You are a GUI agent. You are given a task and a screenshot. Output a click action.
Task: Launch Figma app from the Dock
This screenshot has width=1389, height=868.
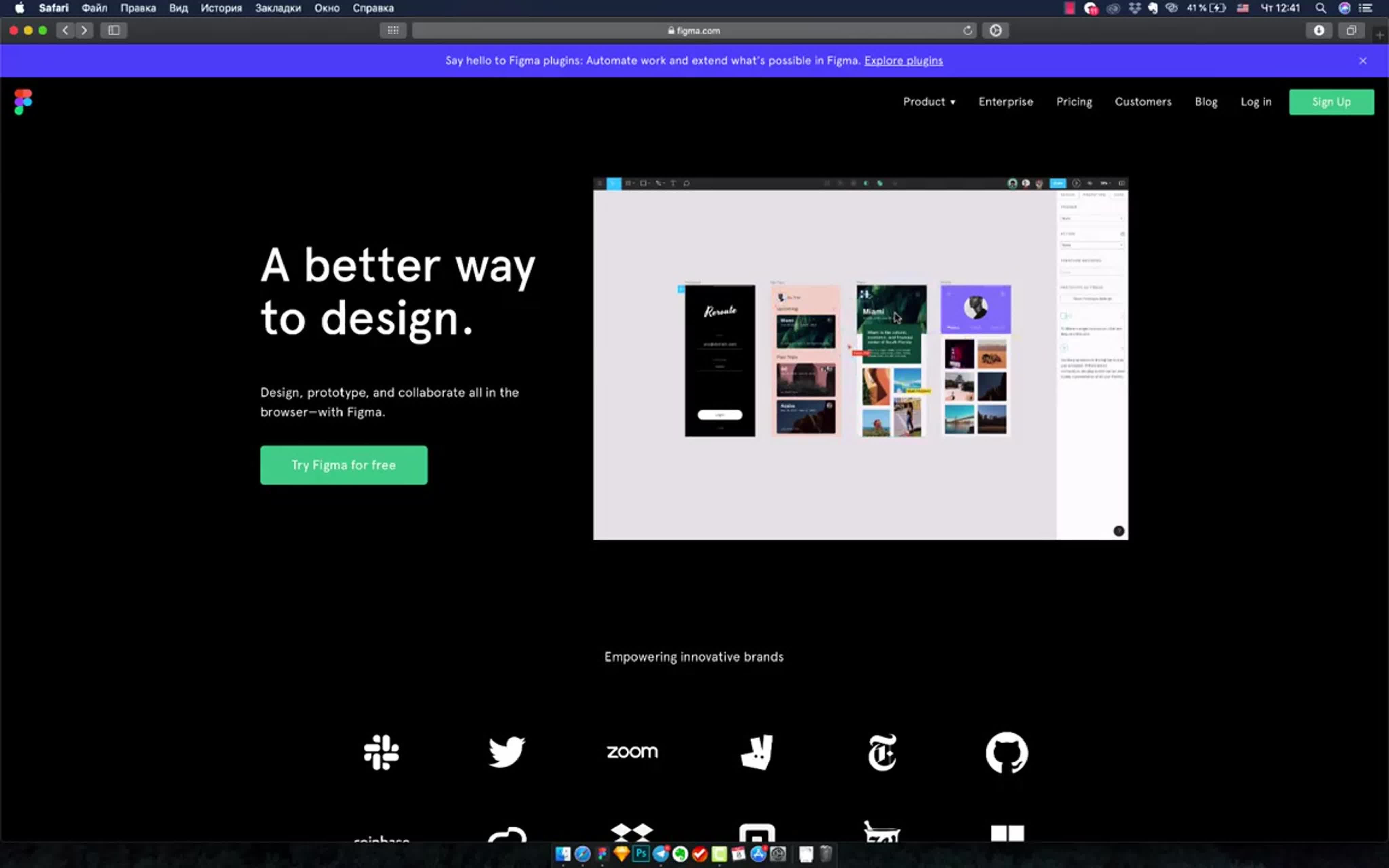tap(602, 854)
